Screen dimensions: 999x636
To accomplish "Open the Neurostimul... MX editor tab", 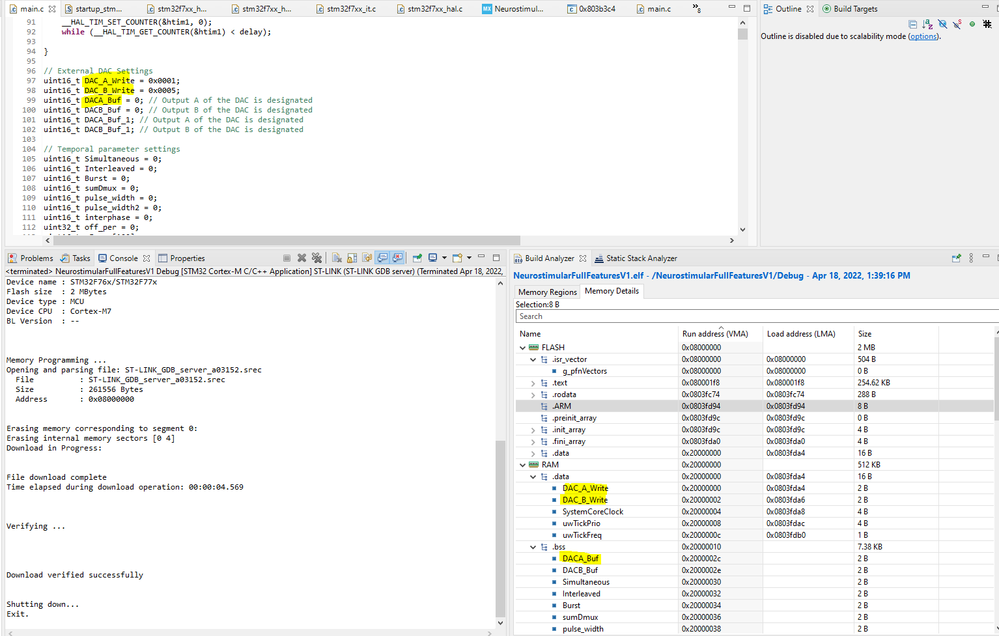I will tap(513, 9).
